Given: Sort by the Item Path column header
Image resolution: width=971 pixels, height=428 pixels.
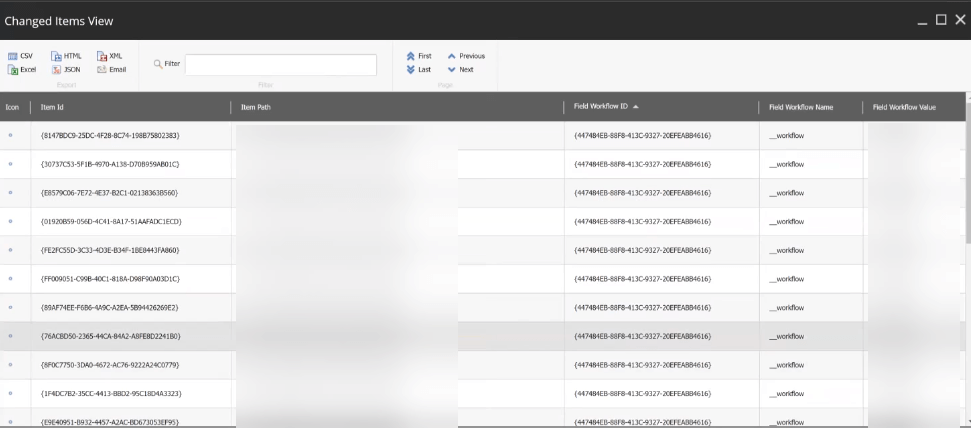Looking at the screenshot, I should point(256,107).
